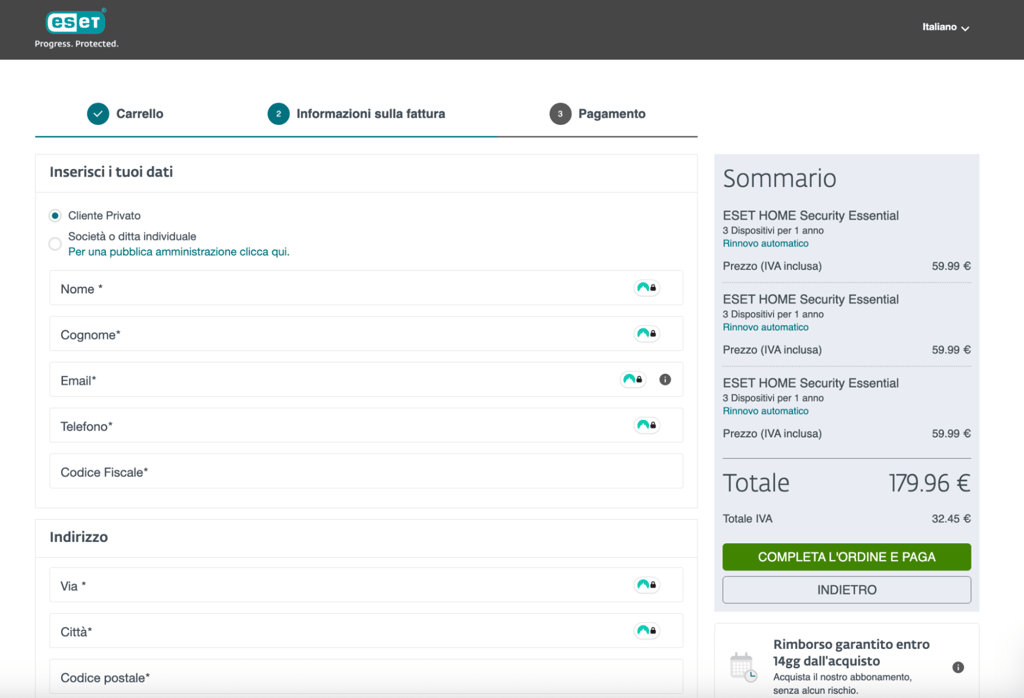Image resolution: width=1024 pixels, height=698 pixels.
Task: Click the step 2 circle icon
Action: (278, 114)
